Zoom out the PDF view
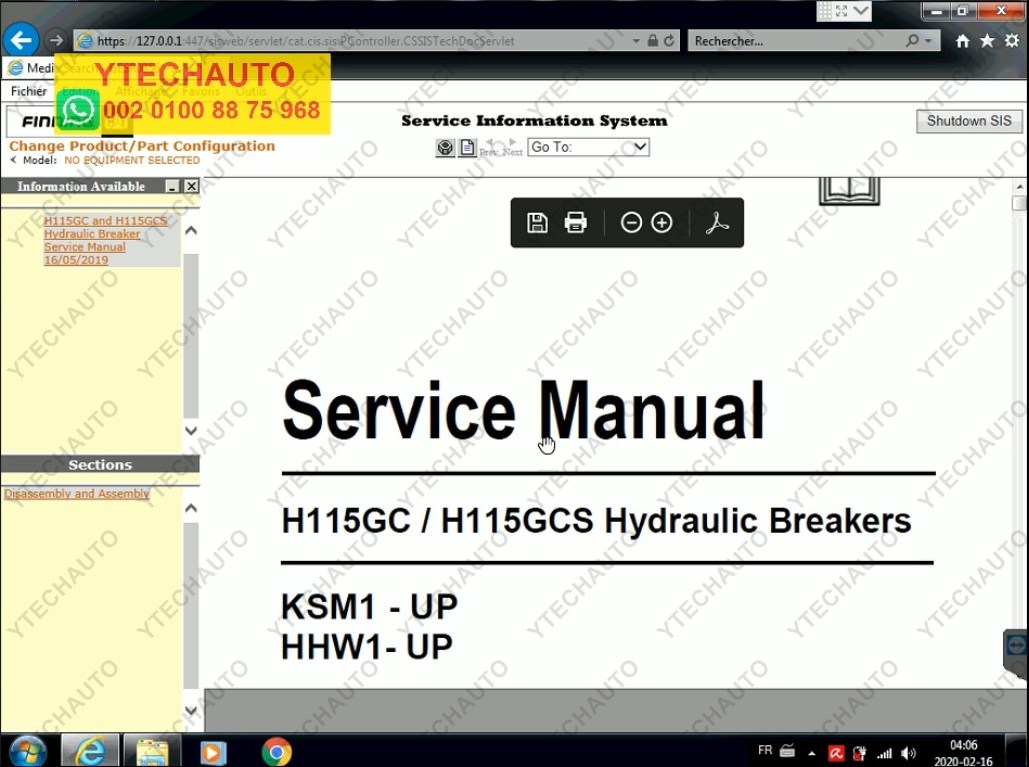This screenshot has width=1029, height=767. (631, 223)
